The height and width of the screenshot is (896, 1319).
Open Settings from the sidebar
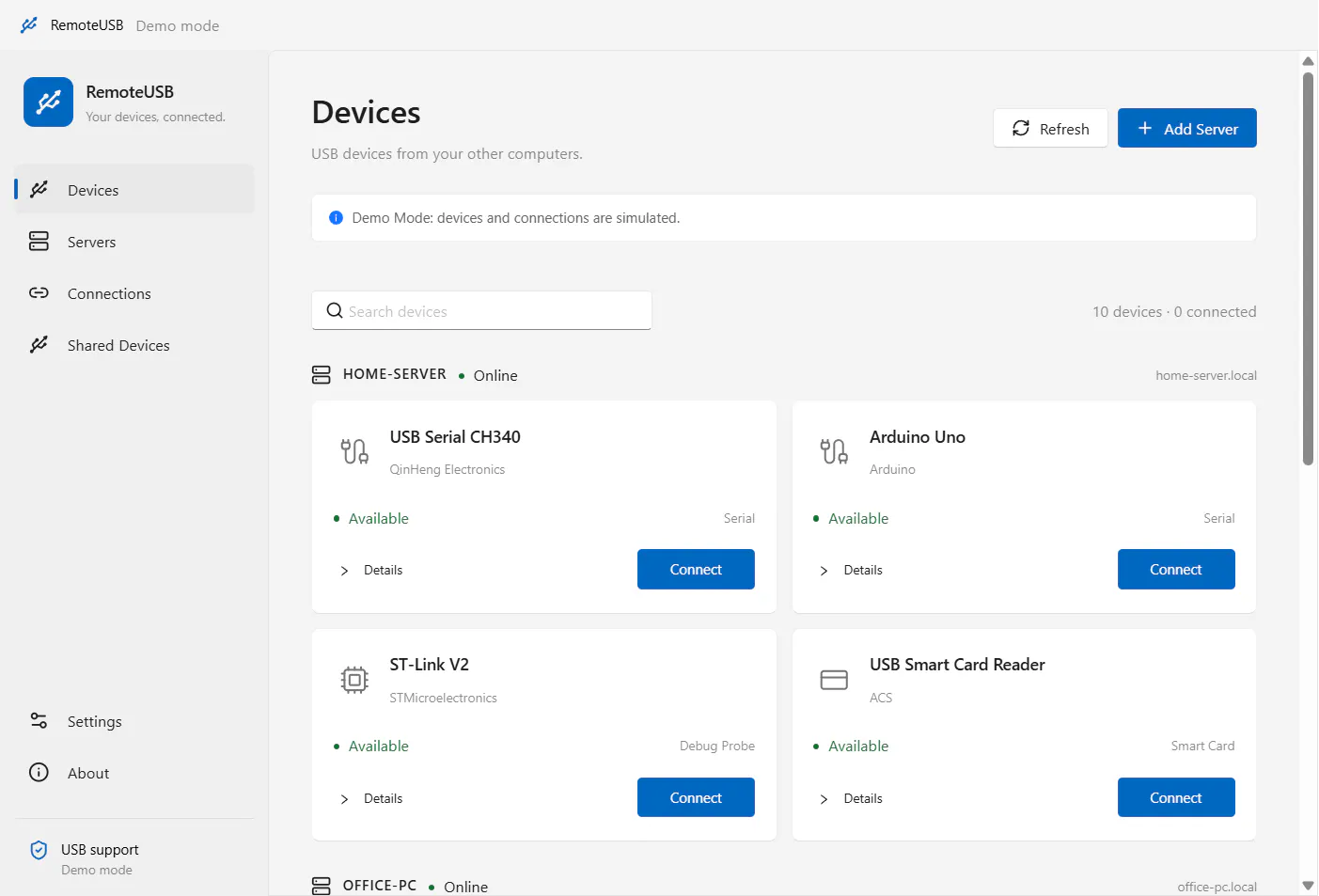134,721
